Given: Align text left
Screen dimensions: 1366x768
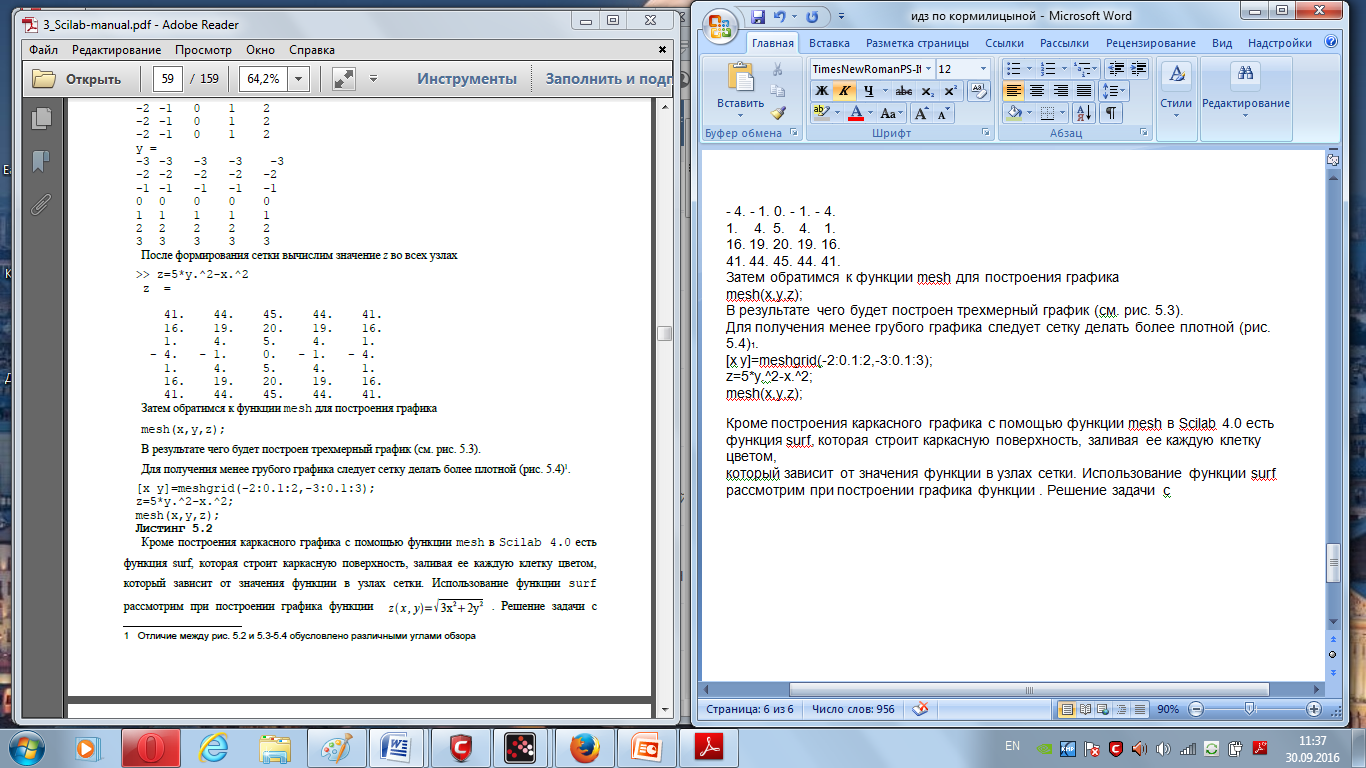Looking at the screenshot, I should tap(1014, 91).
